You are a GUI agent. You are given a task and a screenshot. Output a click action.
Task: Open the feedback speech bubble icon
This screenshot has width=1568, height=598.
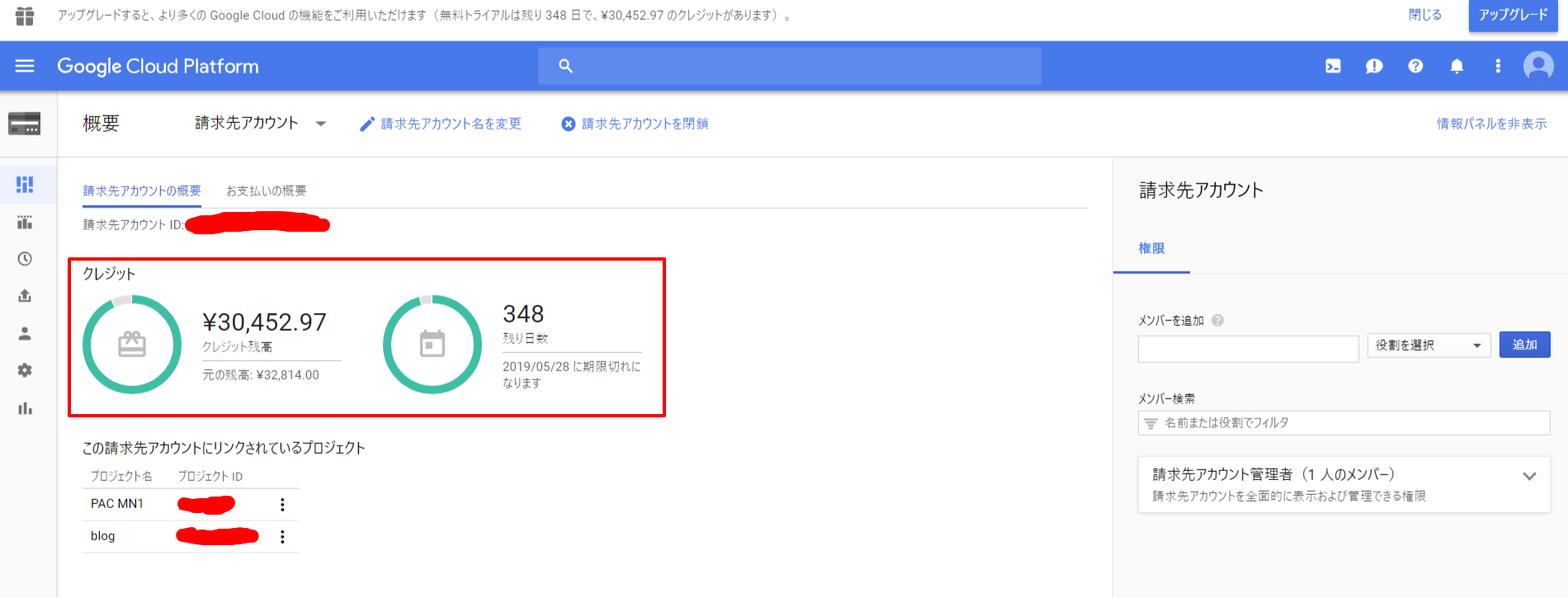point(1374,66)
